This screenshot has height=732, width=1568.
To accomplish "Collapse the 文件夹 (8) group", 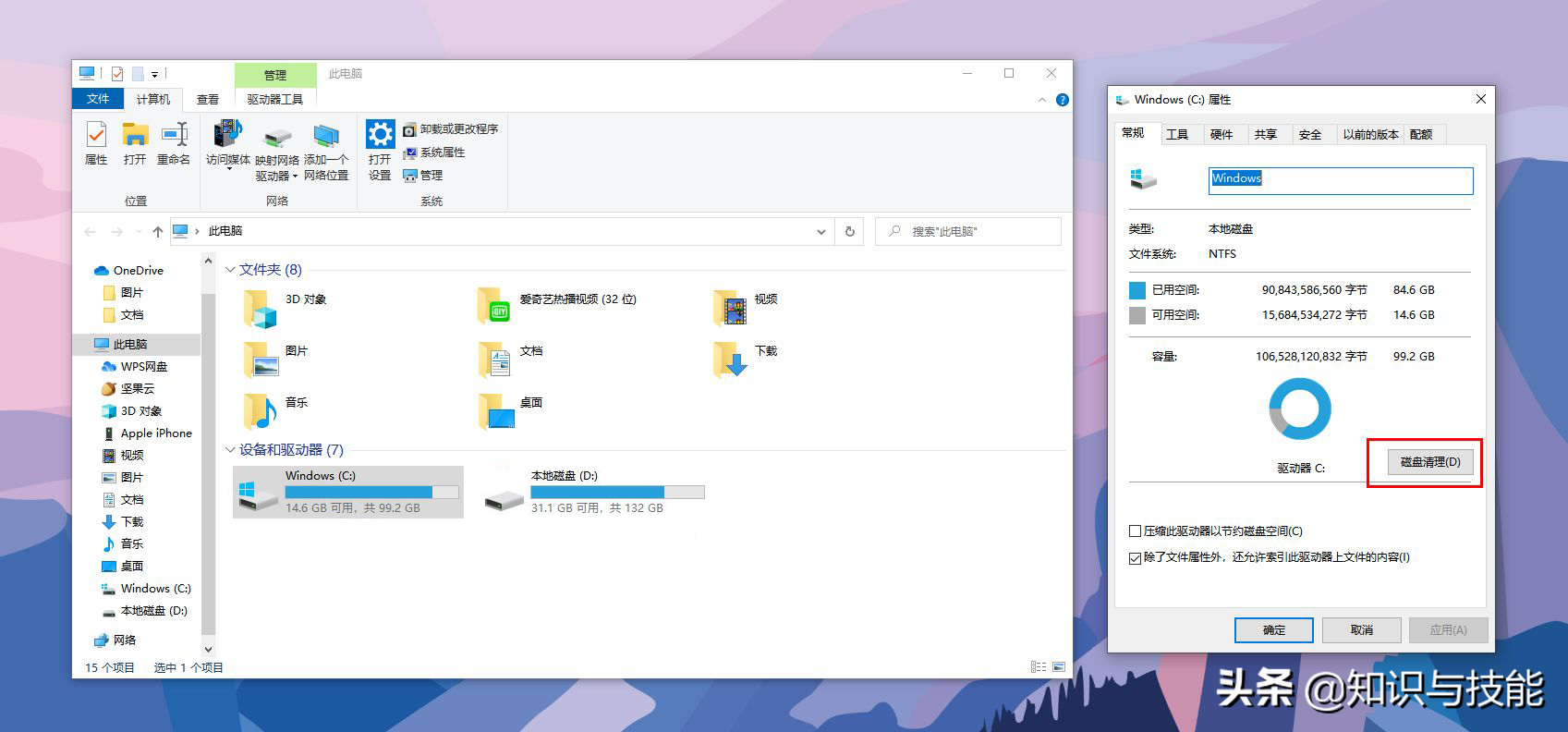I will pos(230,270).
